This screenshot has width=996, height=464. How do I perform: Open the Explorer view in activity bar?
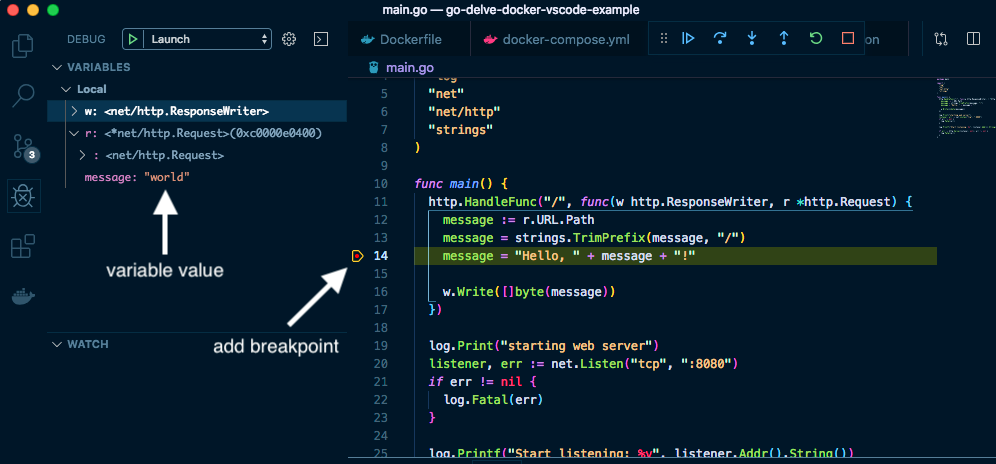point(22,45)
